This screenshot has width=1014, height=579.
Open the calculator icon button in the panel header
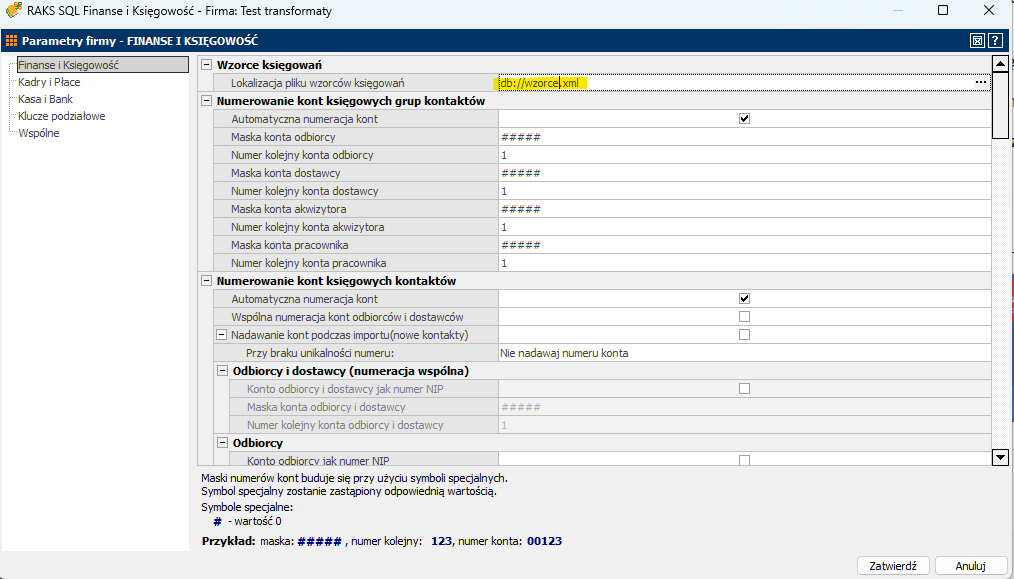977,41
